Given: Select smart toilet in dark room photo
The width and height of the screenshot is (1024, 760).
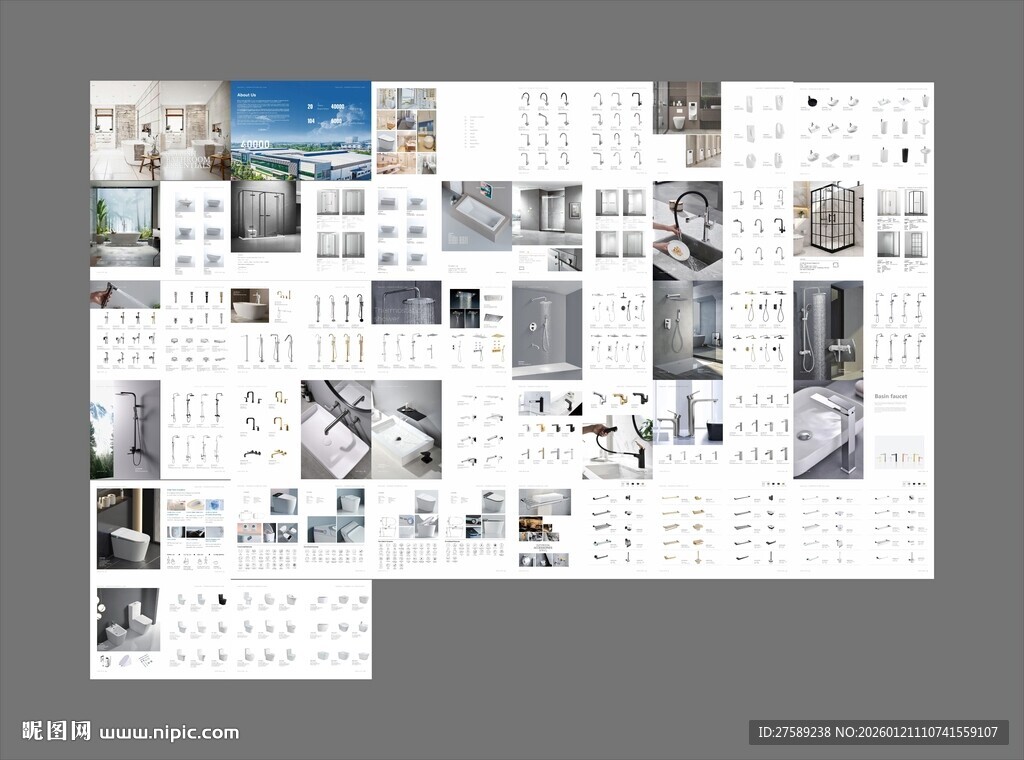Looking at the screenshot, I should [x=129, y=528].
